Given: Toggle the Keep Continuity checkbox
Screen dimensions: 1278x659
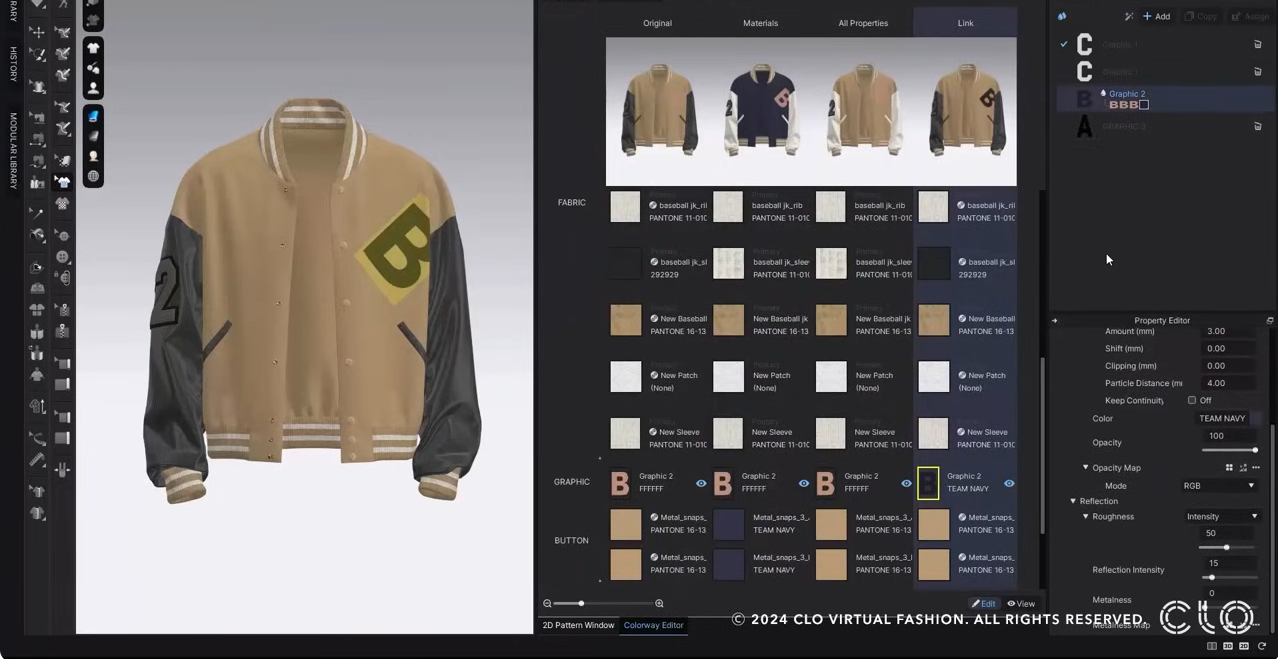Looking at the screenshot, I should click(1192, 400).
